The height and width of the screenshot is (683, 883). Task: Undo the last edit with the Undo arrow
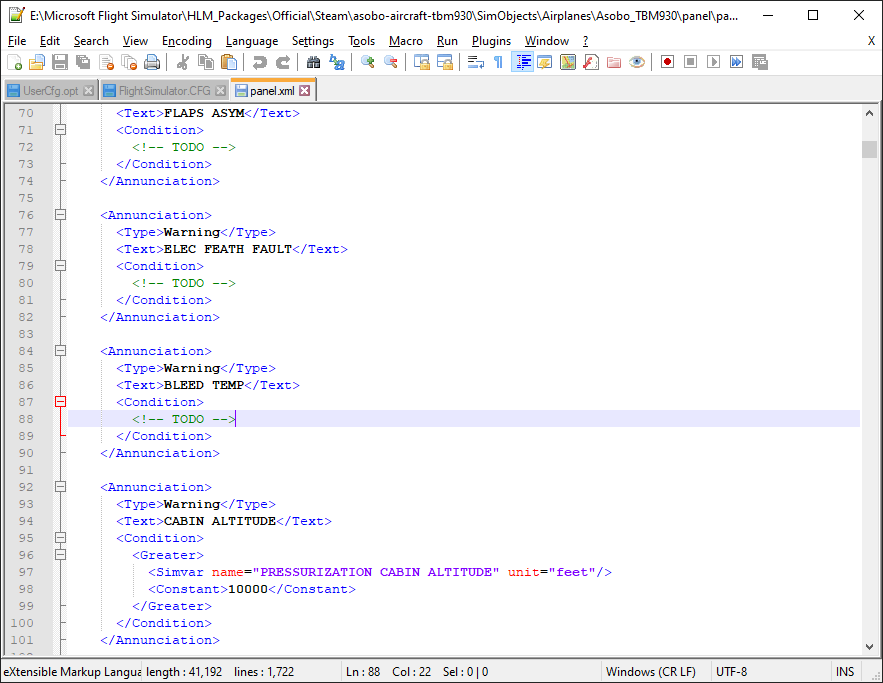point(259,62)
